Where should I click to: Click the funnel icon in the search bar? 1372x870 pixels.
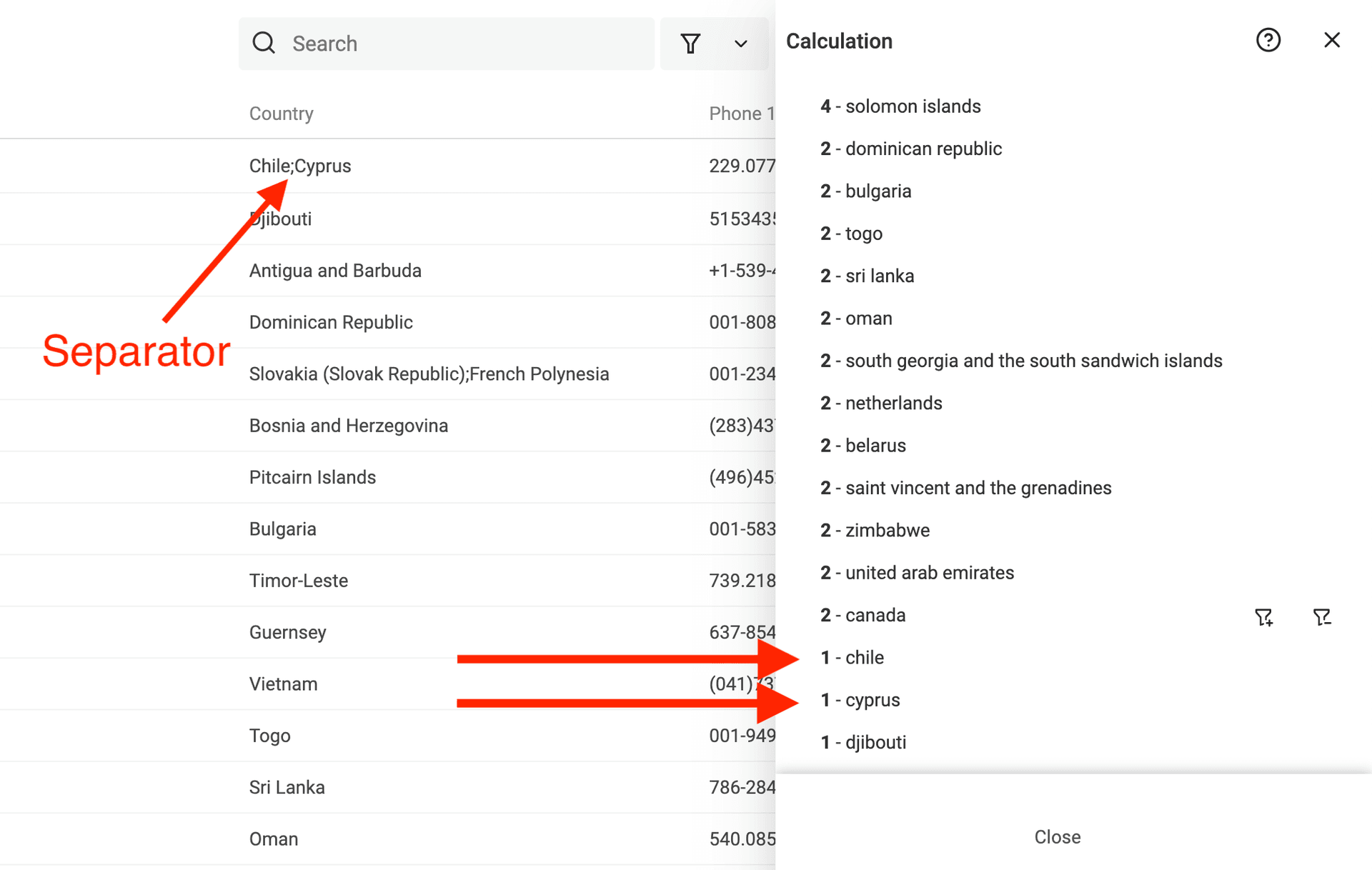tap(690, 43)
